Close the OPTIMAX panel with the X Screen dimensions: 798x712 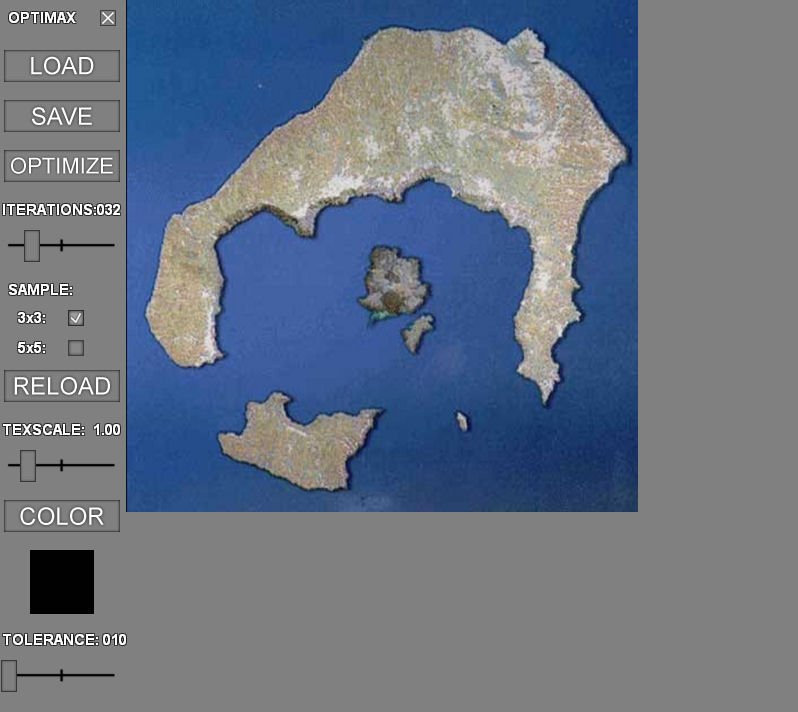tap(108, 18)
